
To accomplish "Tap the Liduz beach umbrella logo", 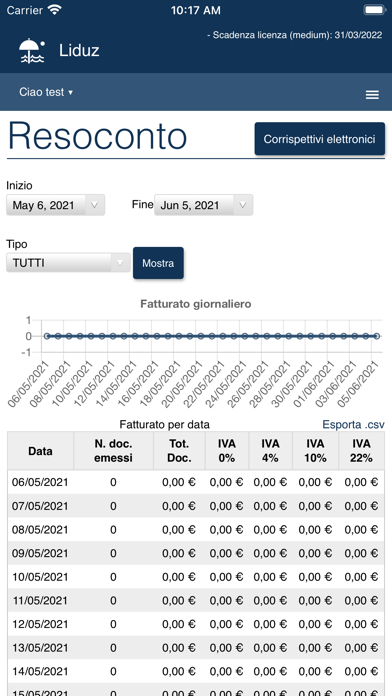I will [32, 51].
